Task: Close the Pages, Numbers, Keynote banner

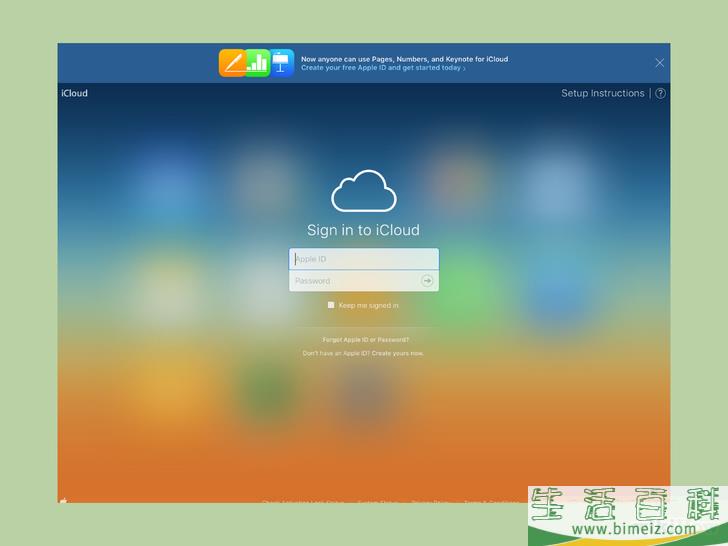Action: pyautogui.click(x=659, y=63)
